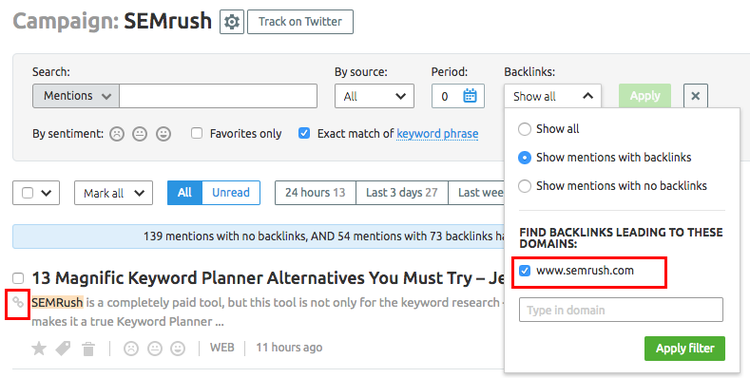Click the green Apply filter button
Image resolution: width=750 pixels, height=378 pixels.
coord(684,348)
